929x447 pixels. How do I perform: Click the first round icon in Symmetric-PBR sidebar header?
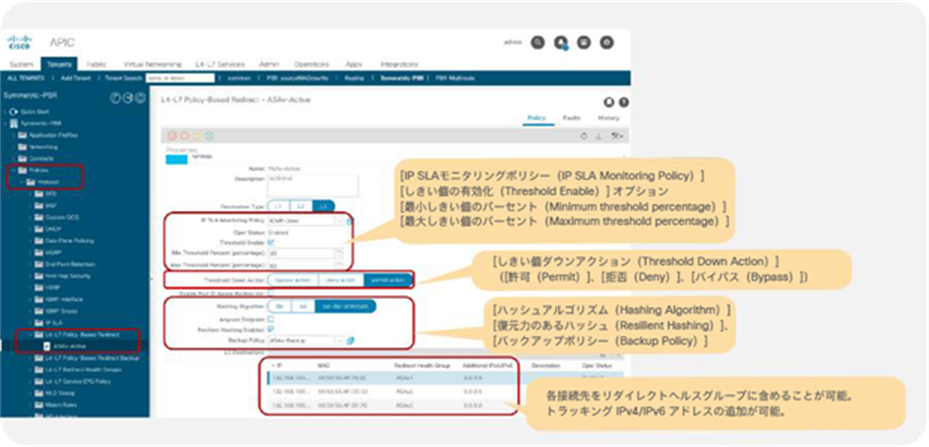116,98
